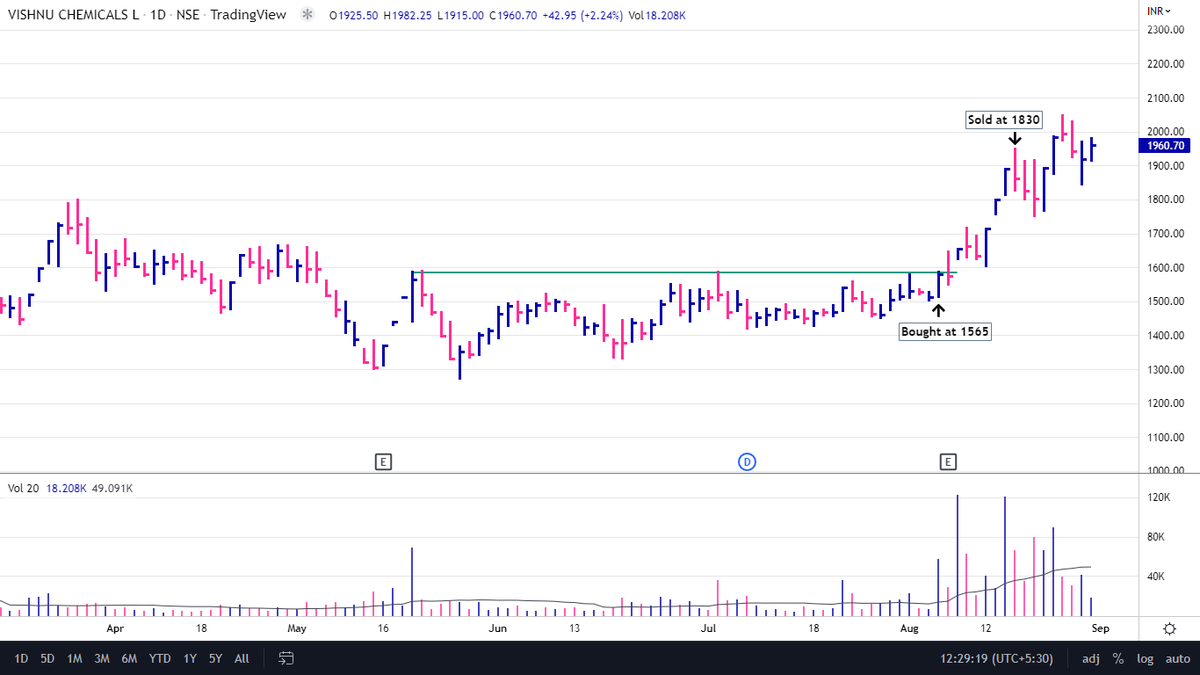Select the green horizontal resistance line
Viewport: 1200px width, 675px height.
coord(684,272)
